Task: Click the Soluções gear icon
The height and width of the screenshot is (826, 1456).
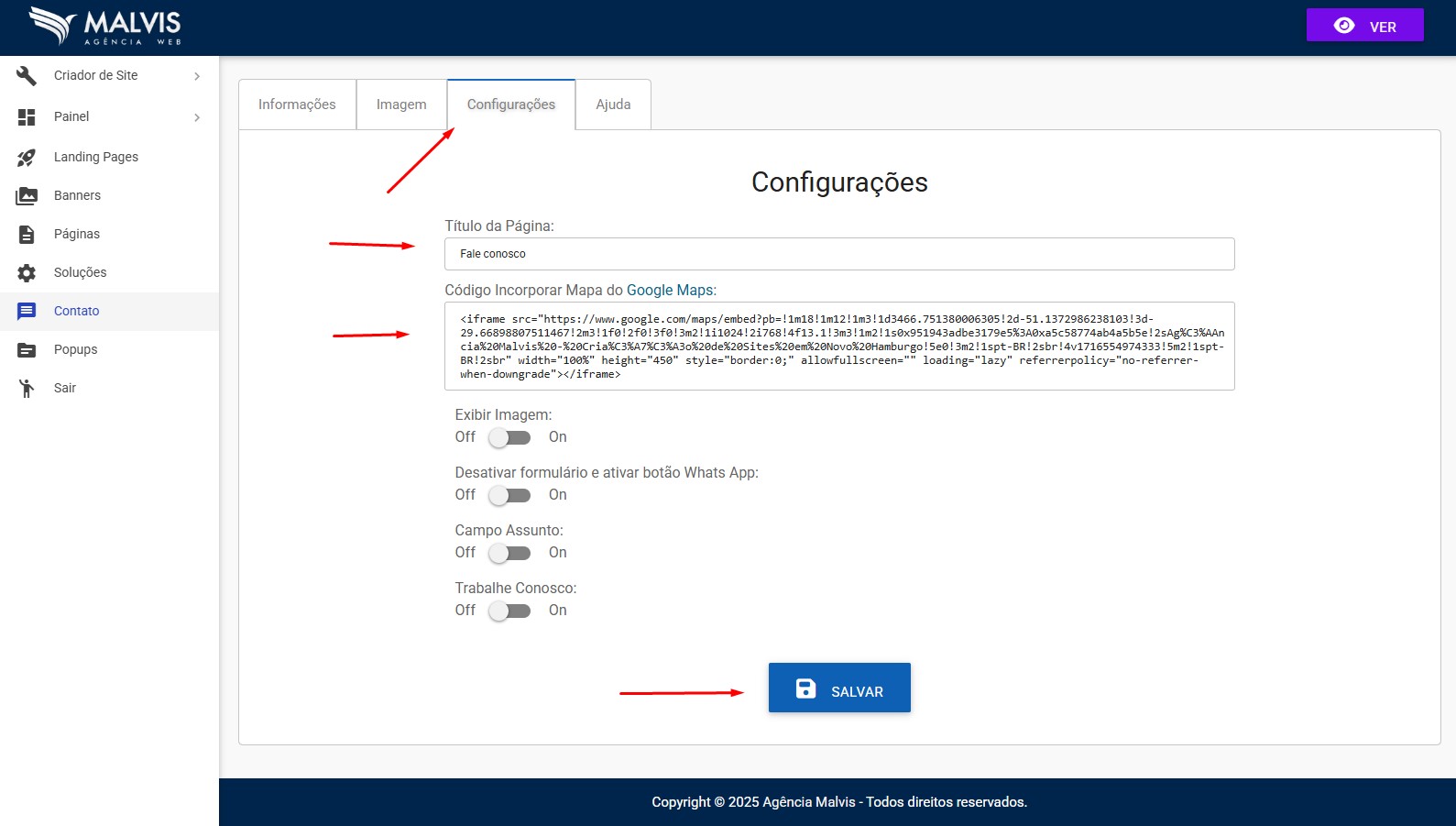Action: click(x=27, y=273)
